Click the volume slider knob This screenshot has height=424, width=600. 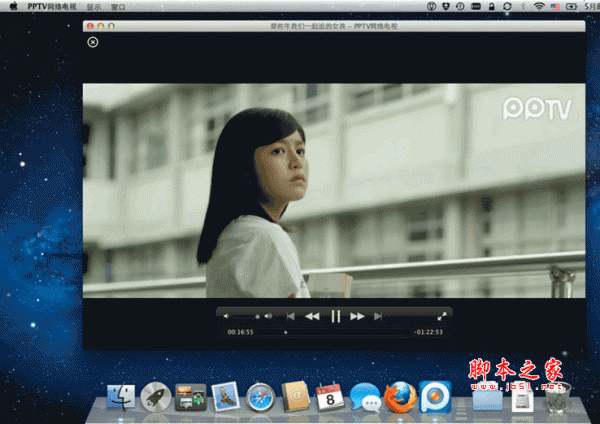pos(258,316)
